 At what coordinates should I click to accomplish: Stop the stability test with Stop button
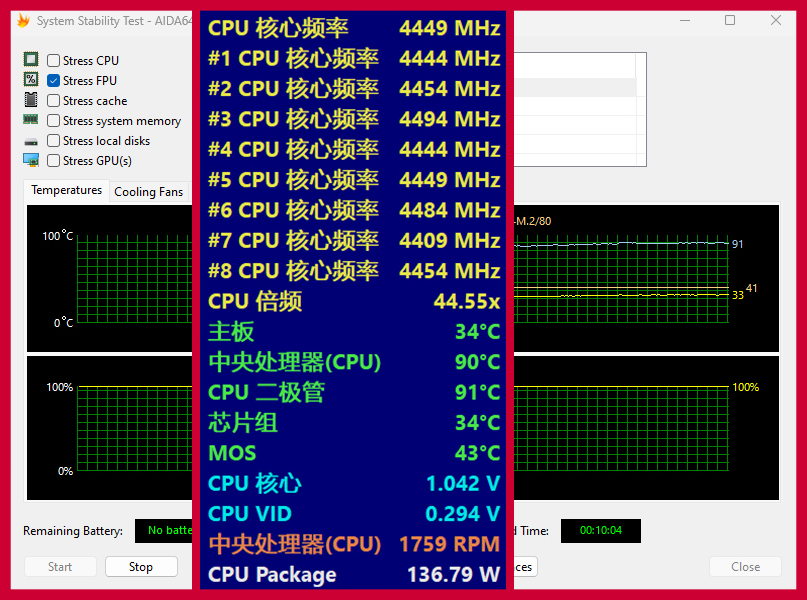point(141,567)
